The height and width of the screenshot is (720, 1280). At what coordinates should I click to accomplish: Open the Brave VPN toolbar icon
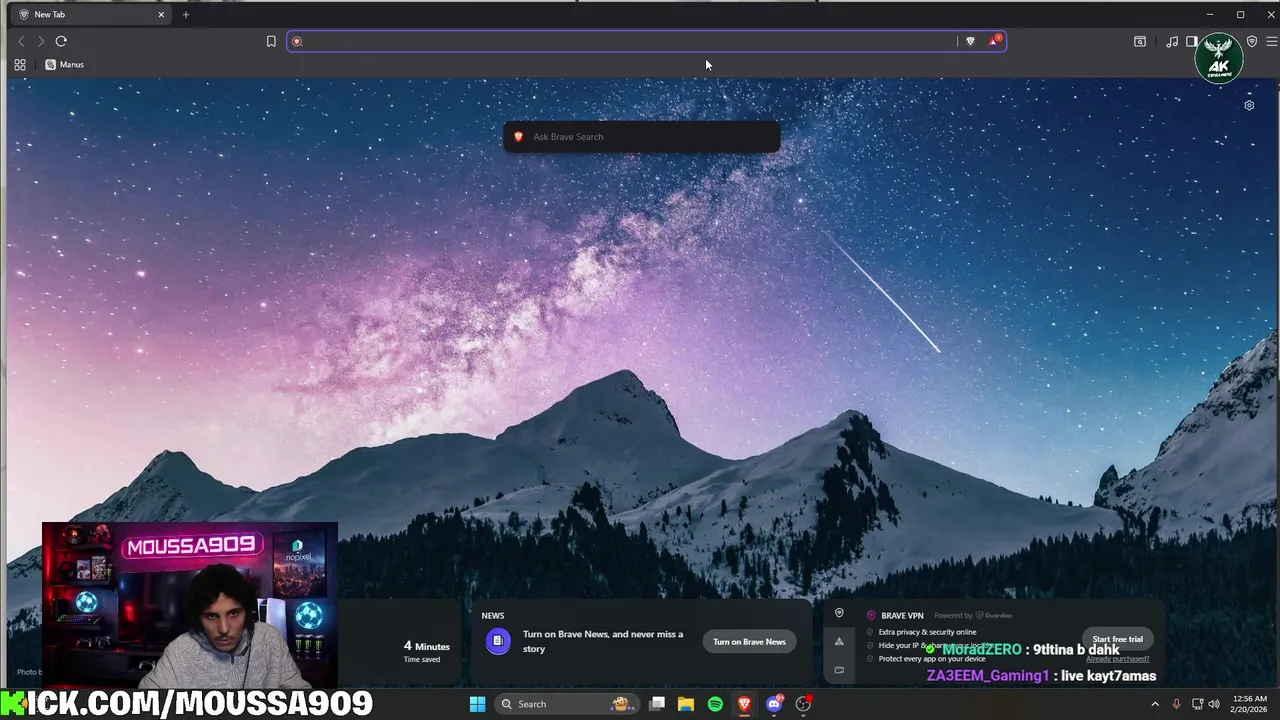[1252, 41]
